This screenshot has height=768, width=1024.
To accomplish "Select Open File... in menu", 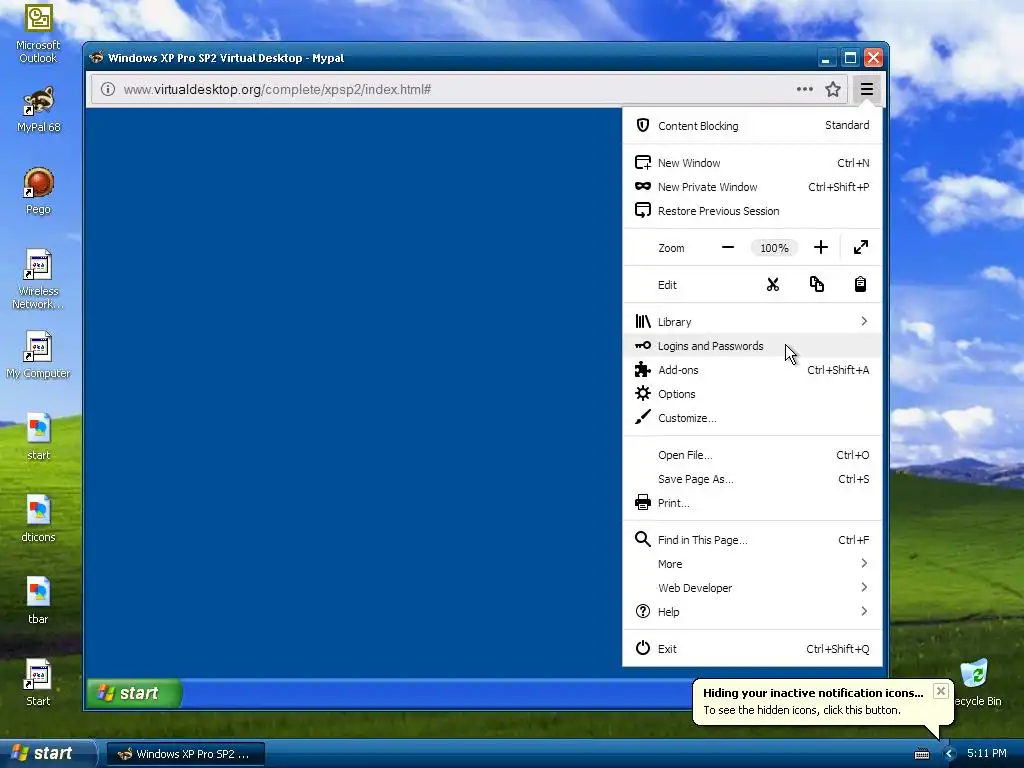I will [x=752, y=455].
